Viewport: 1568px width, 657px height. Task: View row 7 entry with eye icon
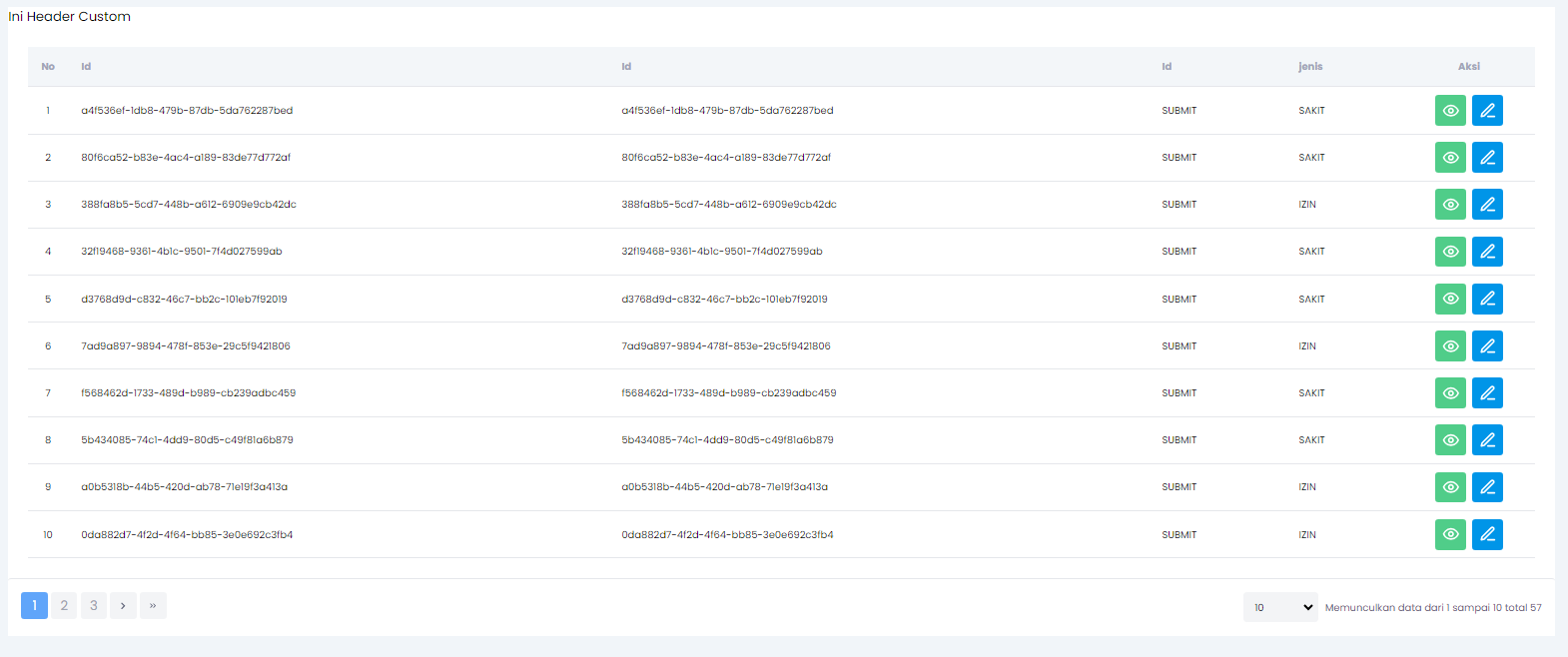(x=1450, y=393)
